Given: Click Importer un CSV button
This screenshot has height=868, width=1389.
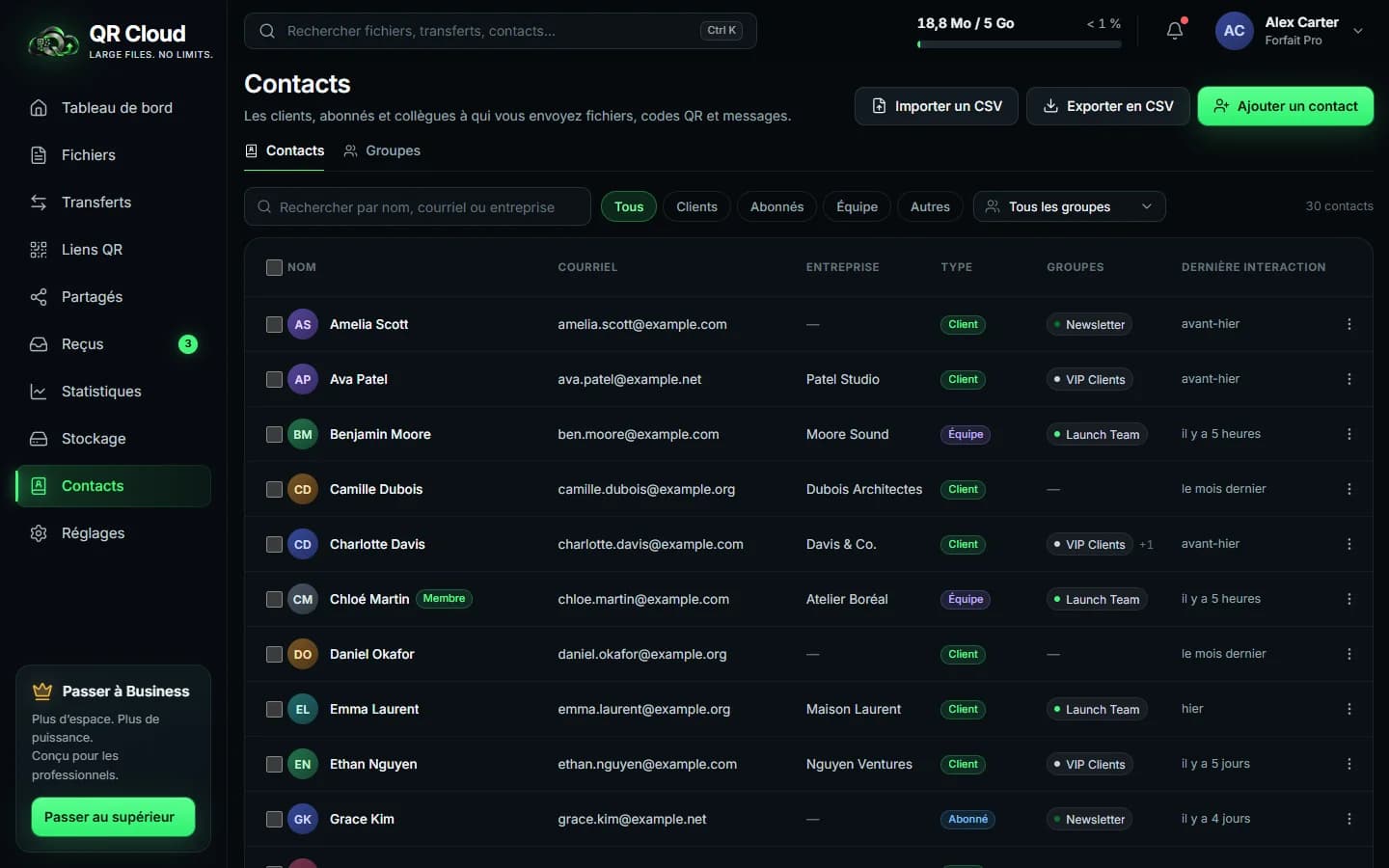Looking at the screenshot, I should coord(937,106).
